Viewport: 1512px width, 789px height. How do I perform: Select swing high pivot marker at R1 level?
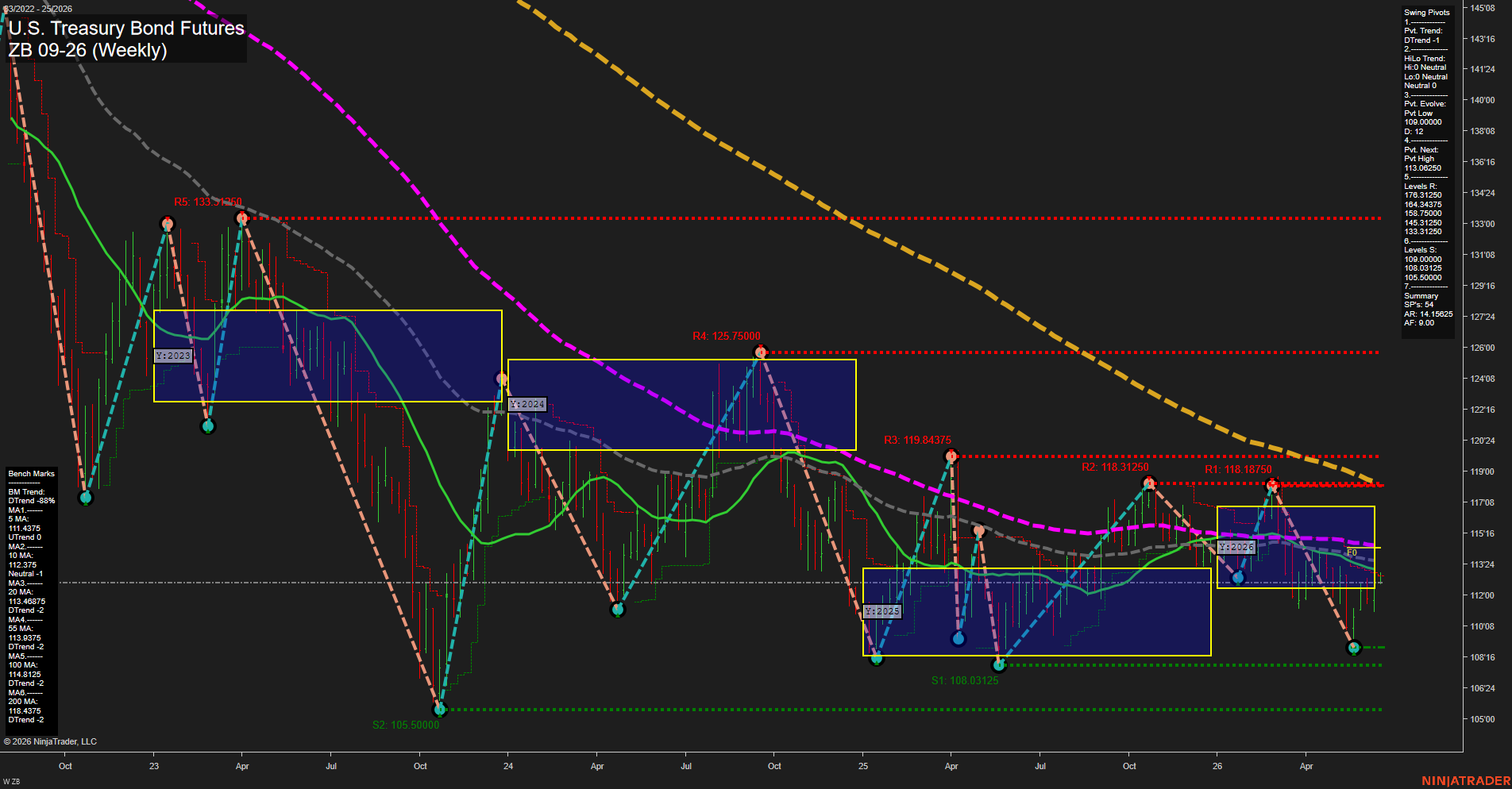(x=1272, y=485)
